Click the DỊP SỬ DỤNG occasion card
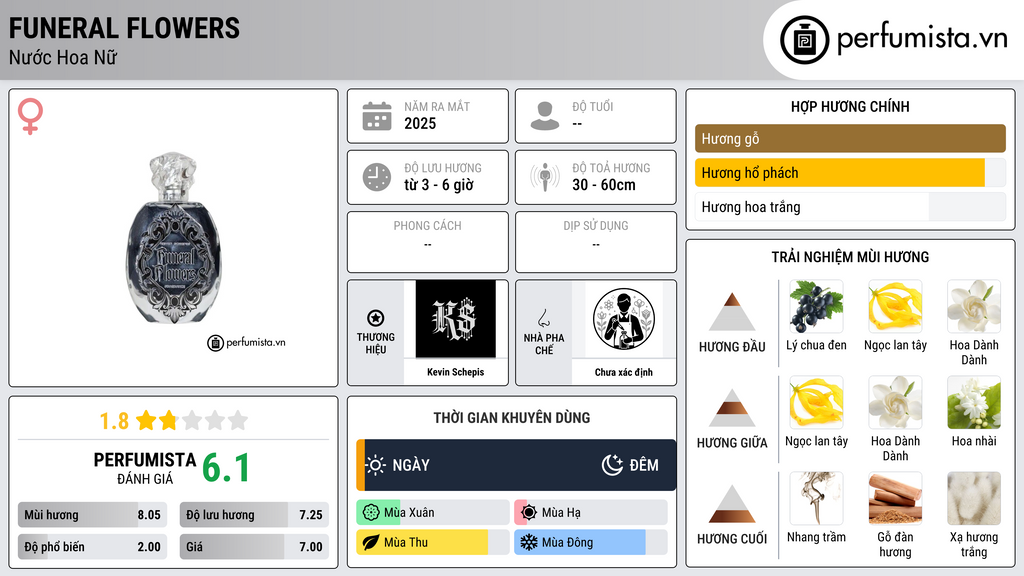Screen dimensions: 1024x576 pos(596,242)
